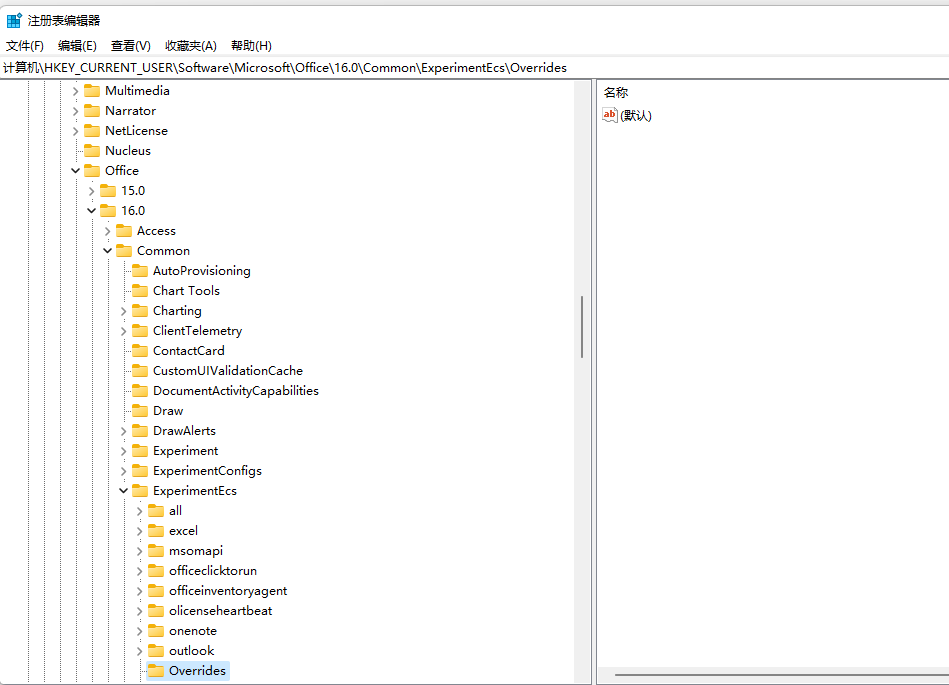Expand the ExperimentConfigs key

pos(123,471)
